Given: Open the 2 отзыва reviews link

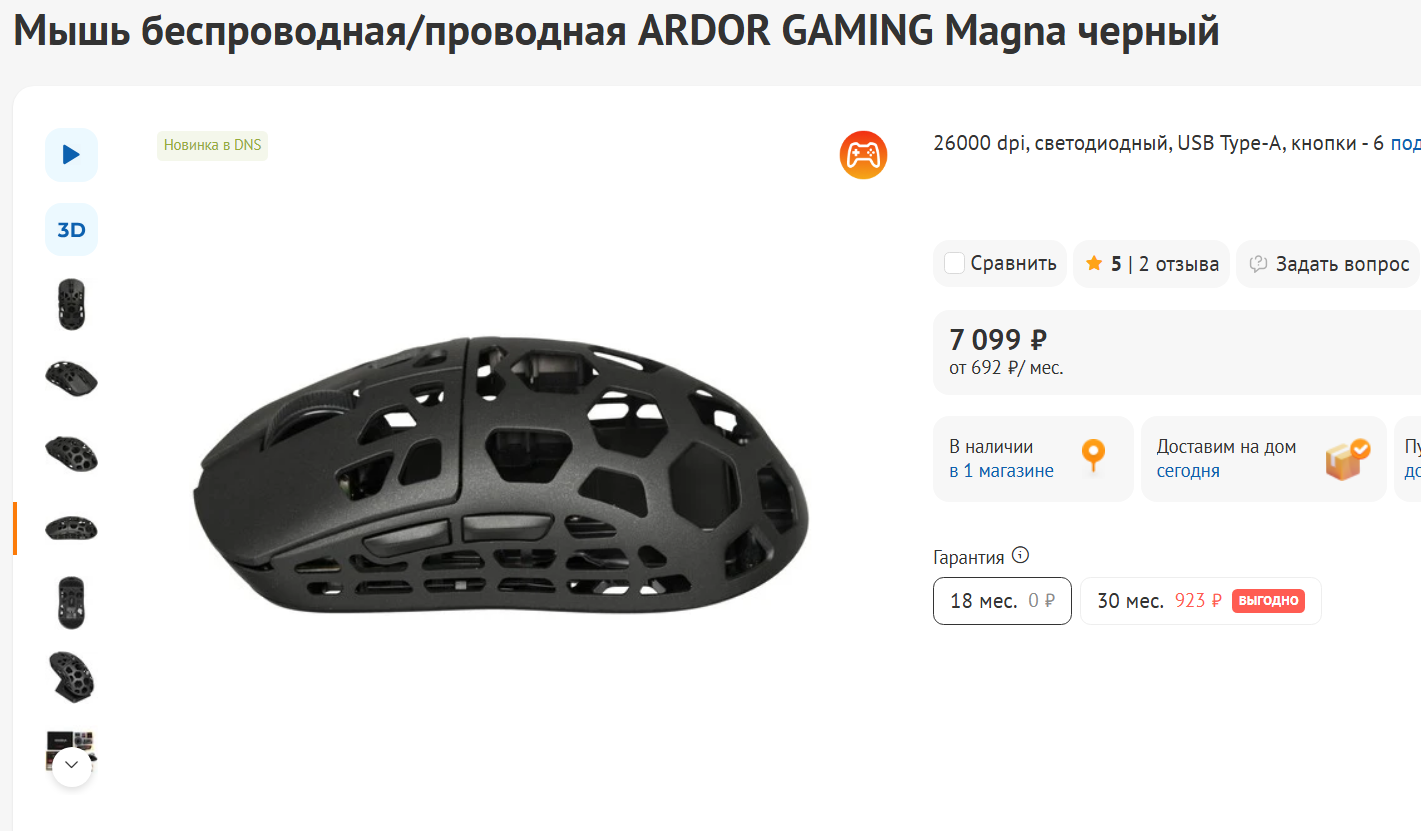Looking at the screenshot, I should 1179,264.
